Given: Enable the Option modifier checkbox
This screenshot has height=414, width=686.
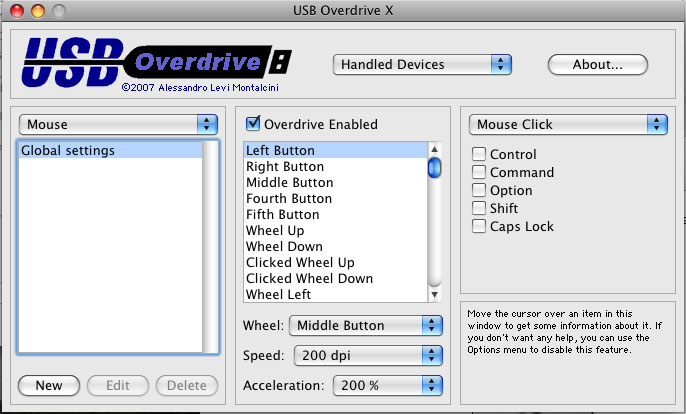Looking at the screenshot, I should coord(479,190).
